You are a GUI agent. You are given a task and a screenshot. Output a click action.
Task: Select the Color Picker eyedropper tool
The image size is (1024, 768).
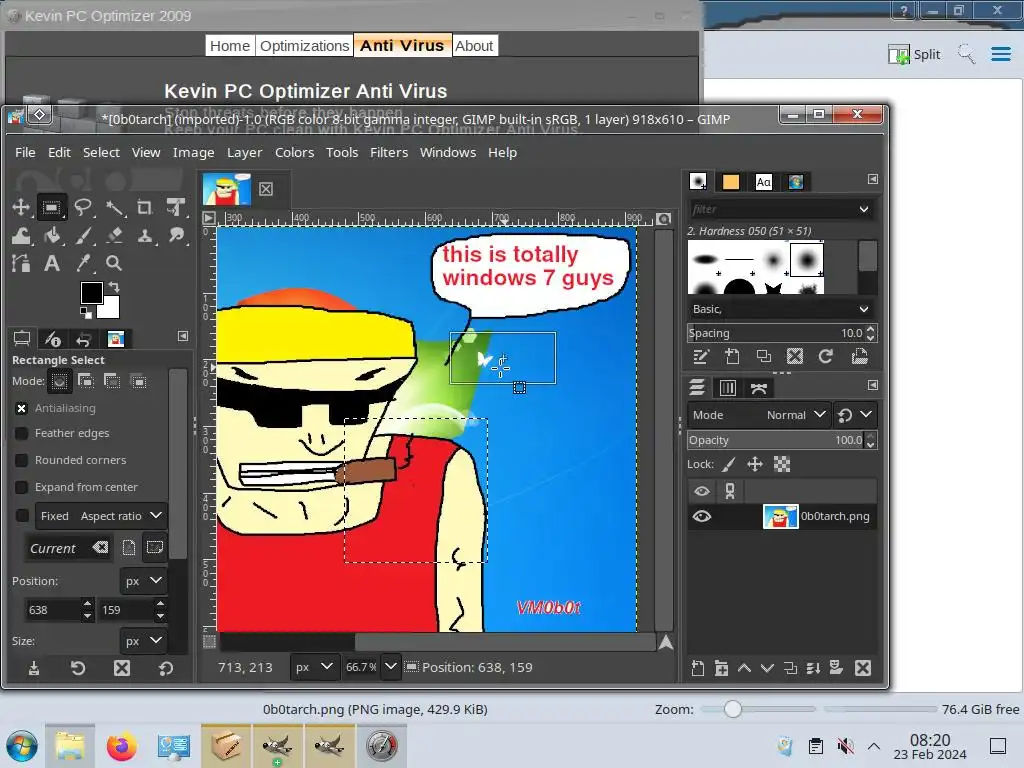pos(83,263)
